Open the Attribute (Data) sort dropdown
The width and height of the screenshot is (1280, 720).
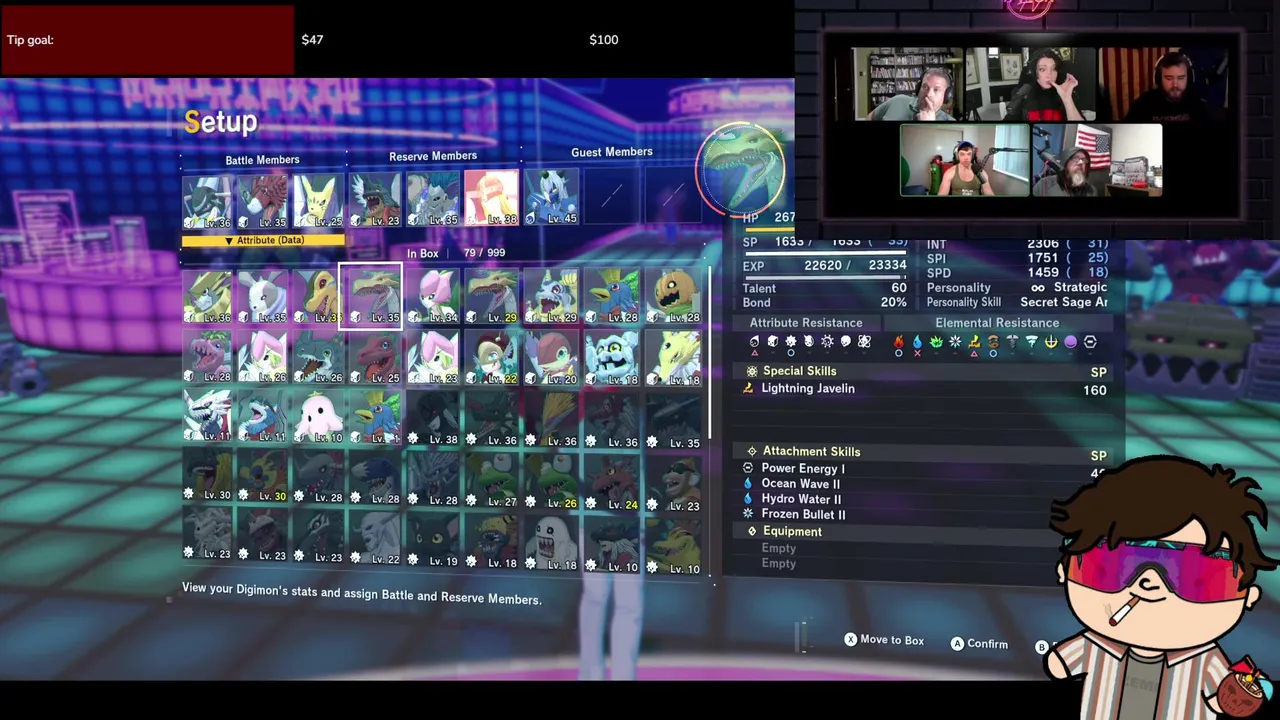pos(263,240)
